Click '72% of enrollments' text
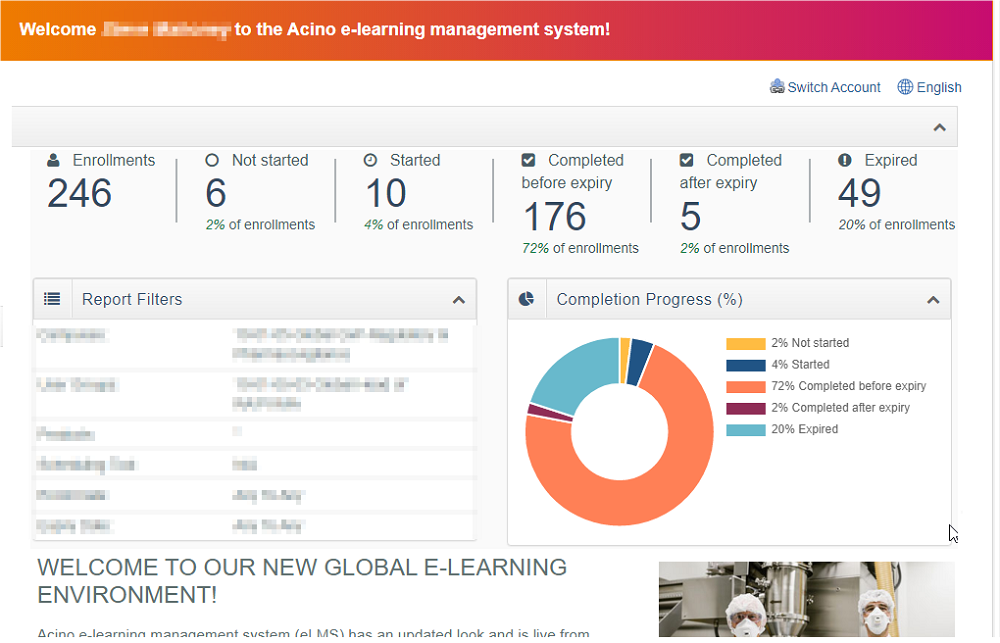This screenshot has height=643, width=1000. click(x=580, y=248)
